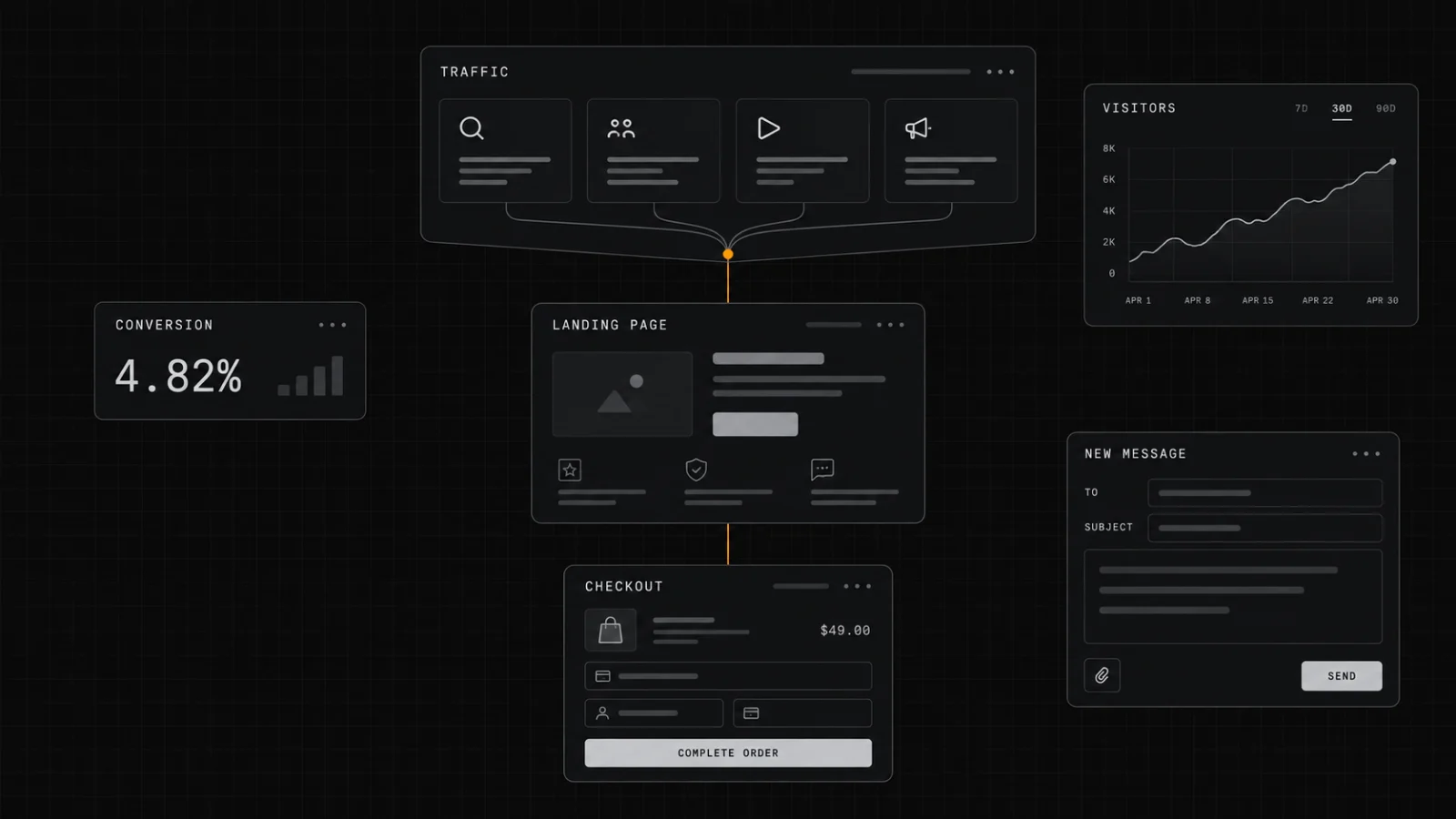Open Conversion card three-dot menu
Viewport: 1456px width, 819px height.
pos(332,325)
